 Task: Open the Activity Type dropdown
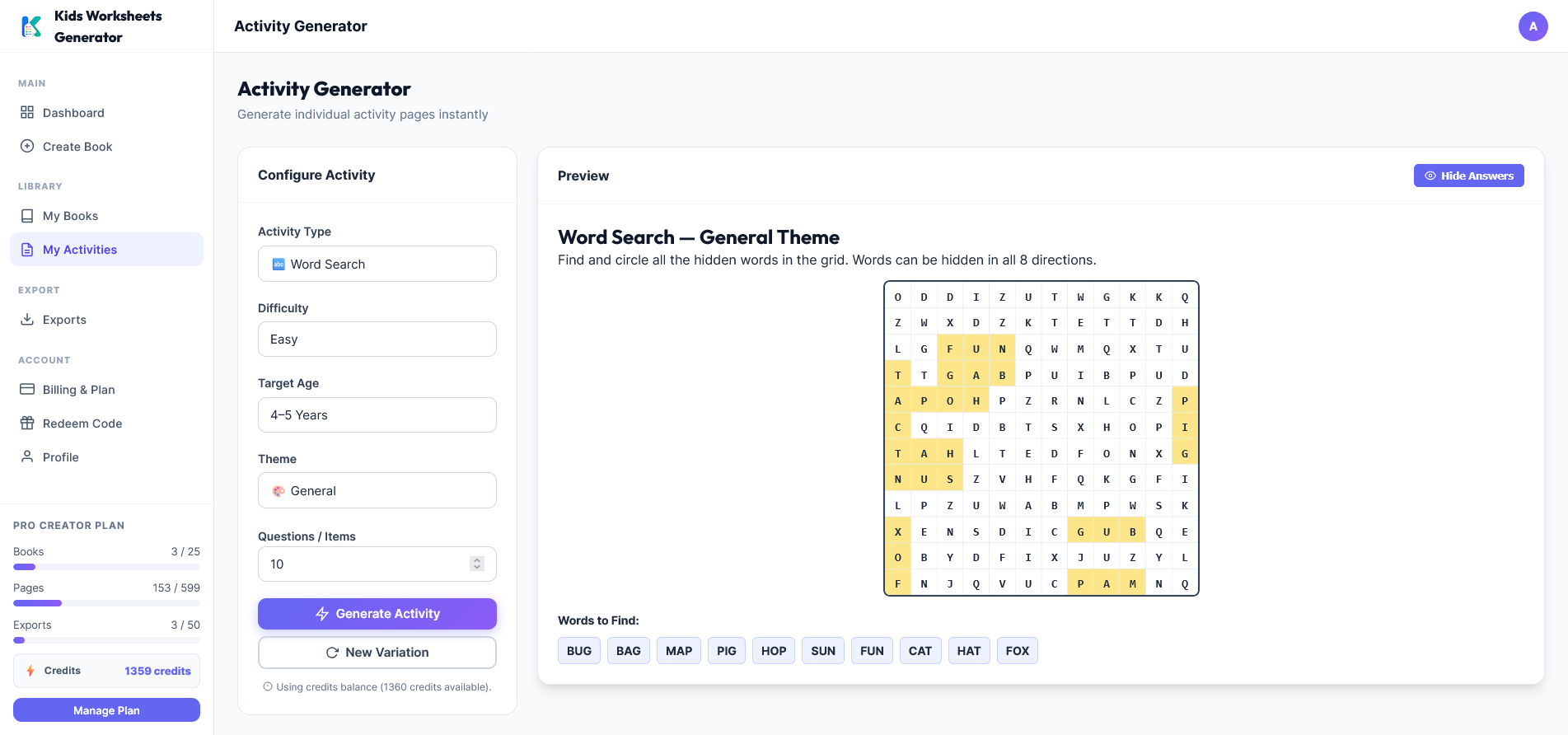click(x=377, y=264)
